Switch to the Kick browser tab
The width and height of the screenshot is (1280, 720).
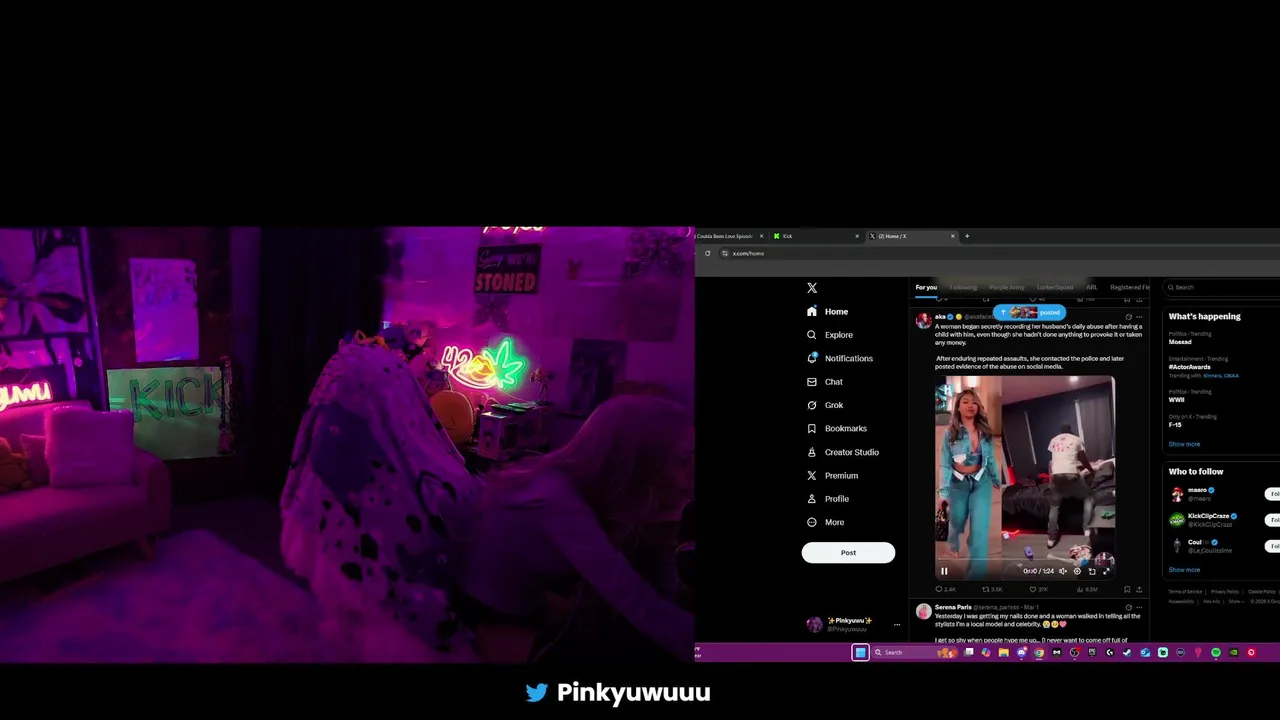coord(815,236)
